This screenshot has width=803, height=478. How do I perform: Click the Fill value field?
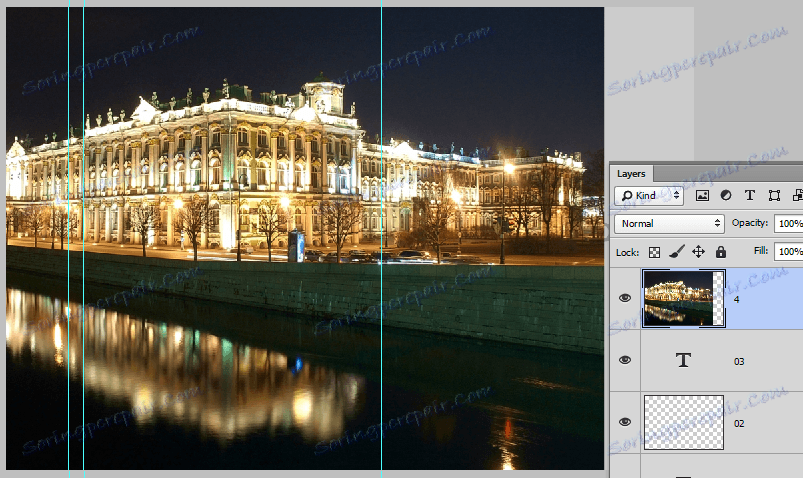point(789,252)
